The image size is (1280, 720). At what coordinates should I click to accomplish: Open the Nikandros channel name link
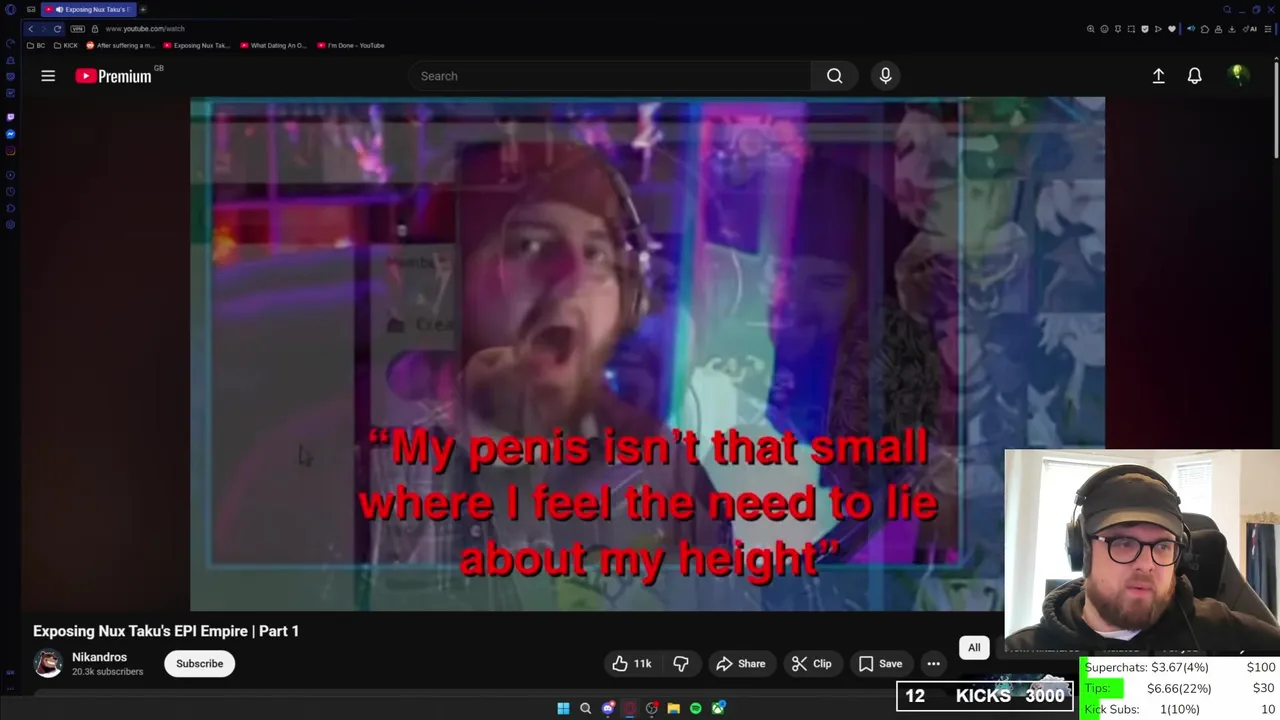pyautogui.click(x=99, y=657)
